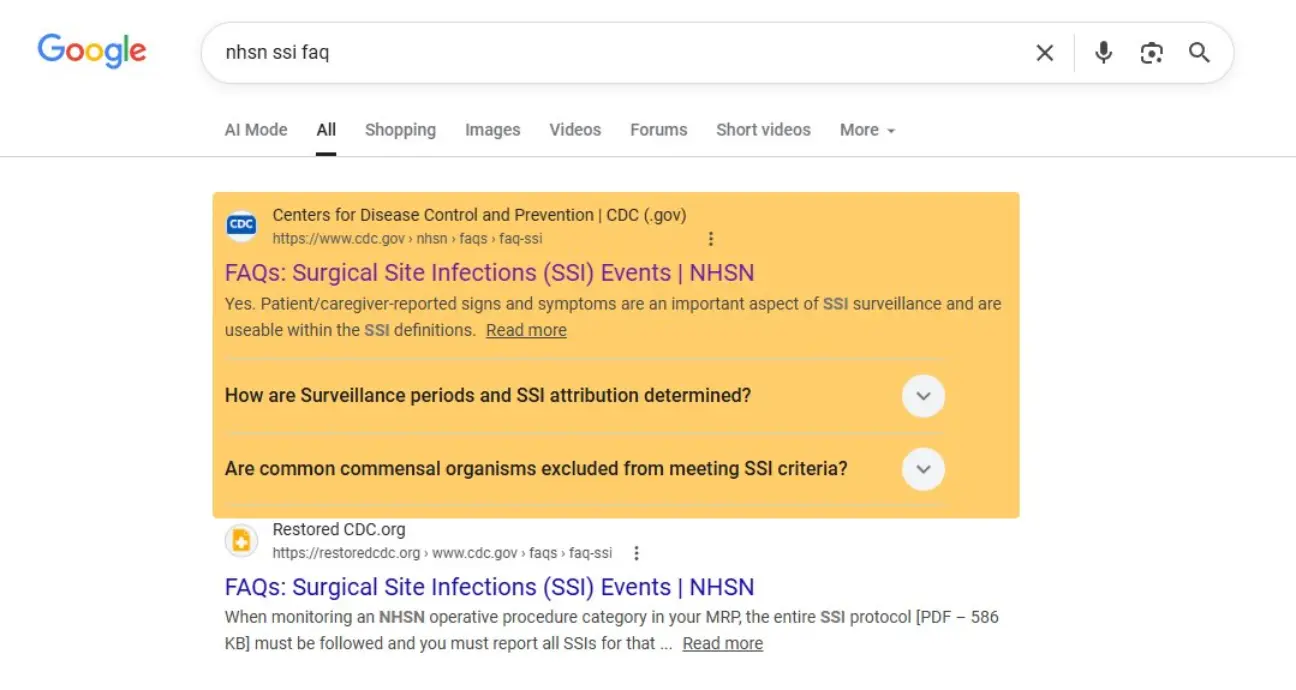Switch to Short videos tab

tap(763, 130)
